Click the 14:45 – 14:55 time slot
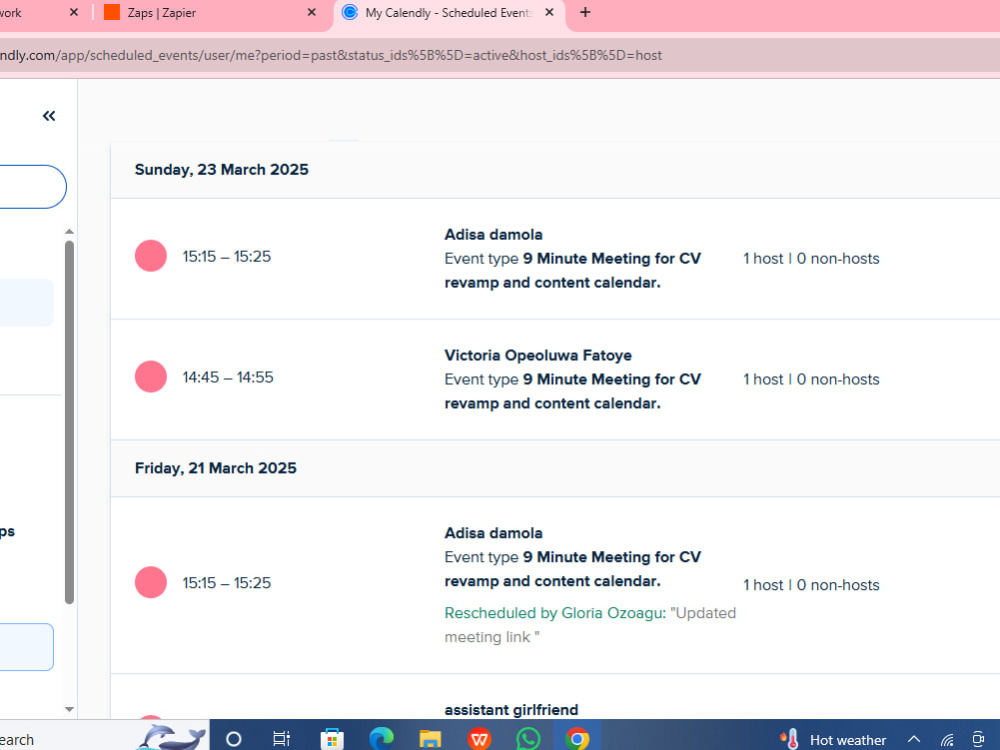1000x750 pixels. [228, 377]
